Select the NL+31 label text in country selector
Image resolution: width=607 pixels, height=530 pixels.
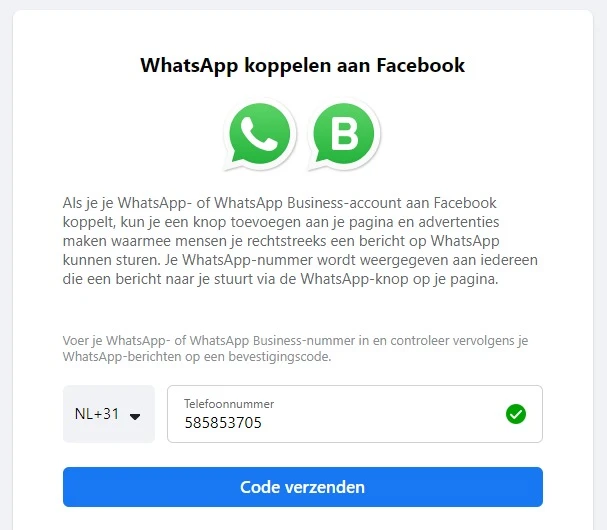(97, 414)
